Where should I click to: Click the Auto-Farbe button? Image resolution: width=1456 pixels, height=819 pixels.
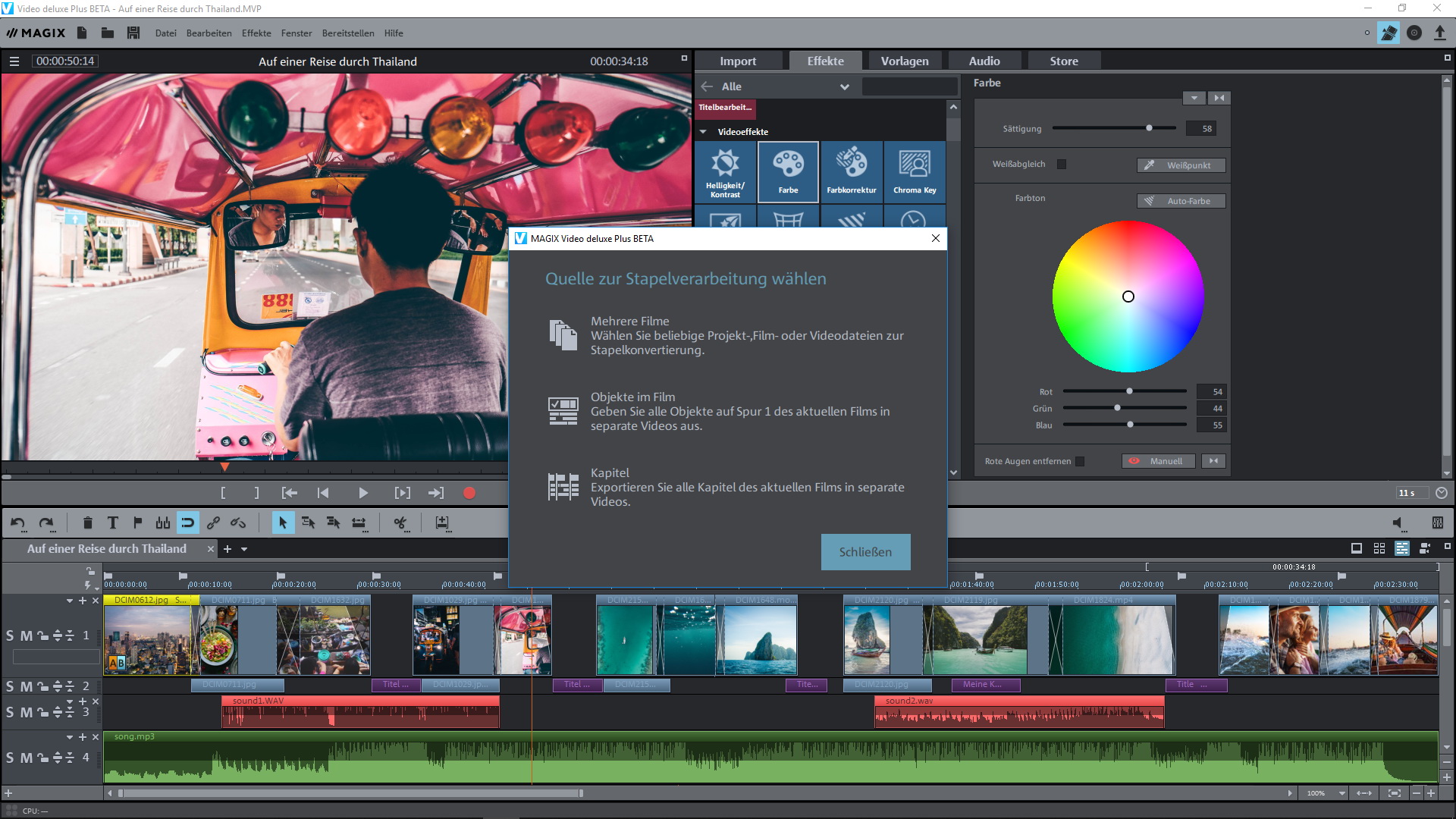coord(1181,201)
